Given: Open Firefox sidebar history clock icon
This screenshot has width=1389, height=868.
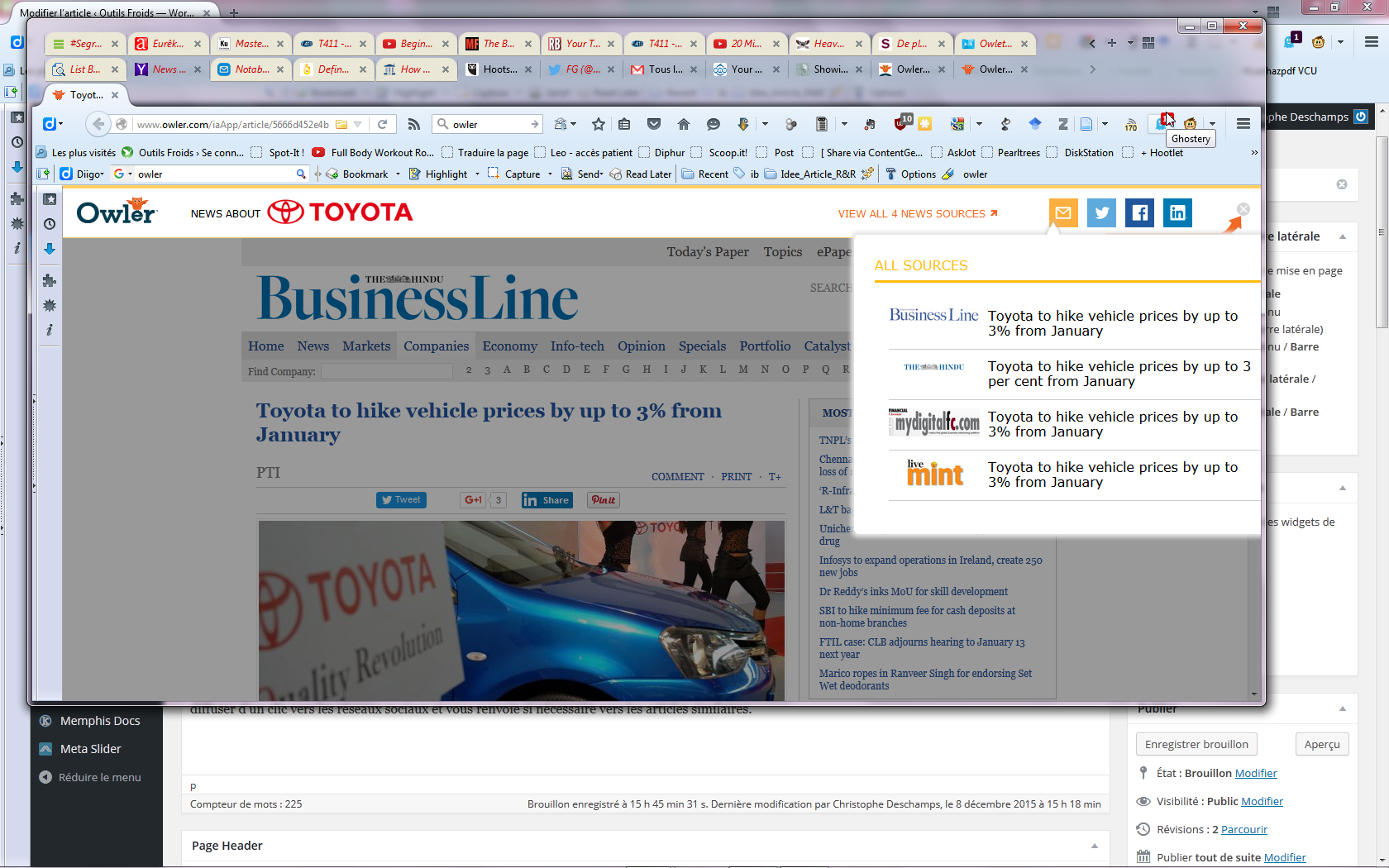Looking at the screenshot, I should (50, 224).
